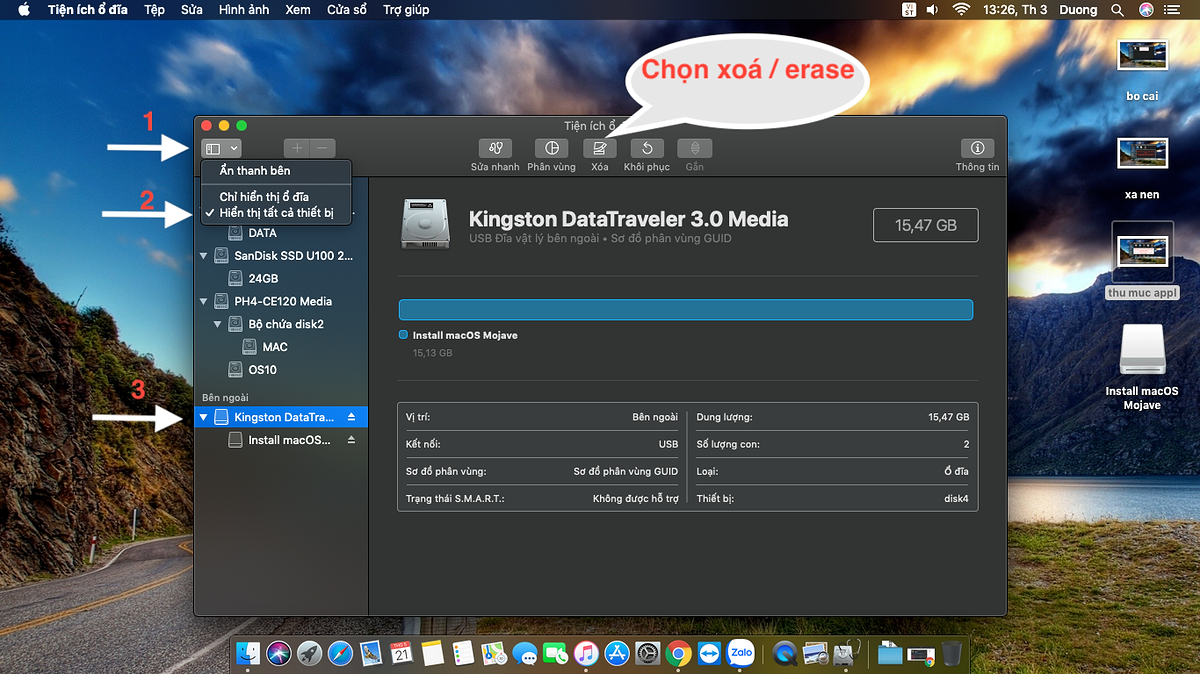Collapse PH4-CE120 Media disclosure triangle
1200x674 pixels.
tap(204, 301)
